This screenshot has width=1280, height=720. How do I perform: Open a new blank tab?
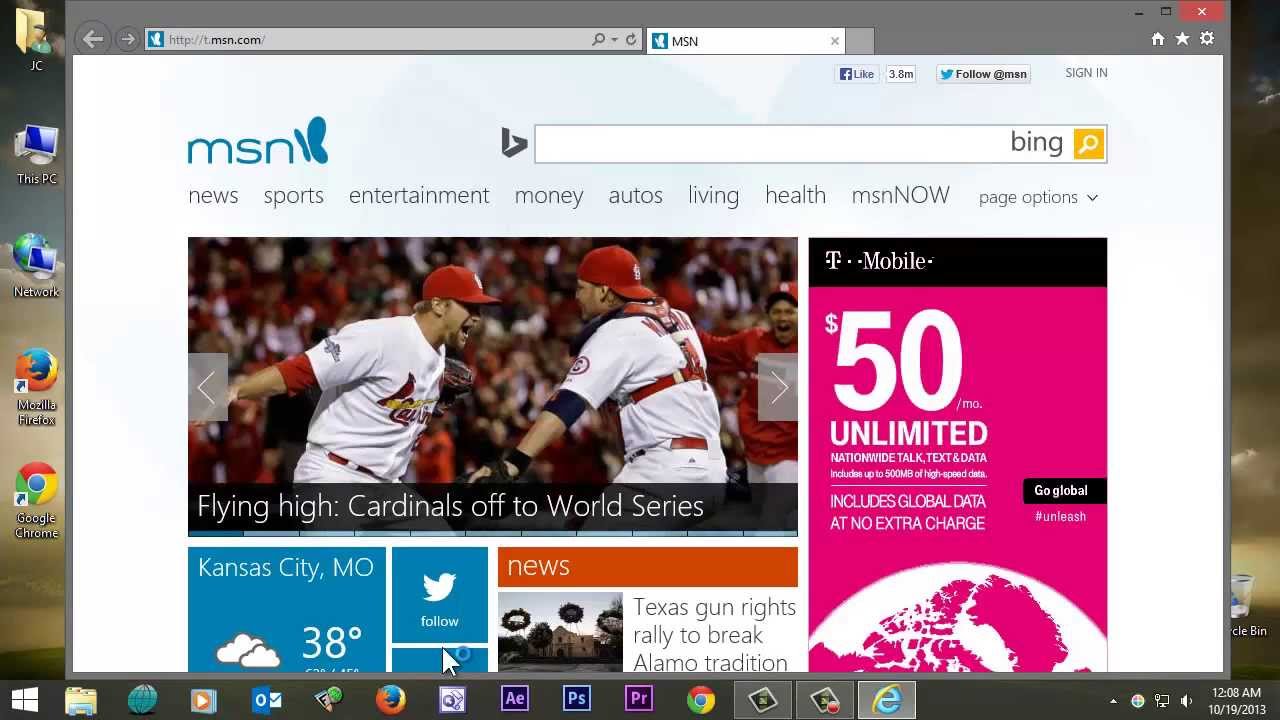860,41
